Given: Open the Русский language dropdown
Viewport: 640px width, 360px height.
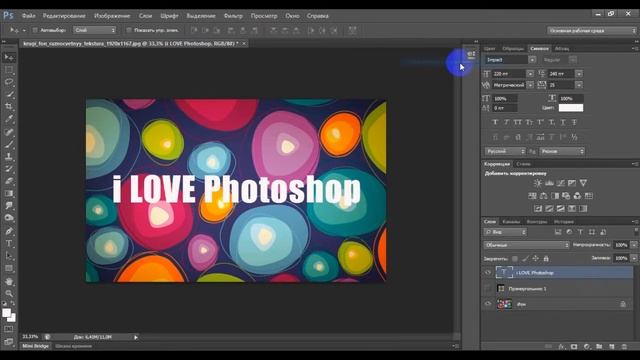Looking at the screenshot, I should pyautogui.click(x=505, y=151).
